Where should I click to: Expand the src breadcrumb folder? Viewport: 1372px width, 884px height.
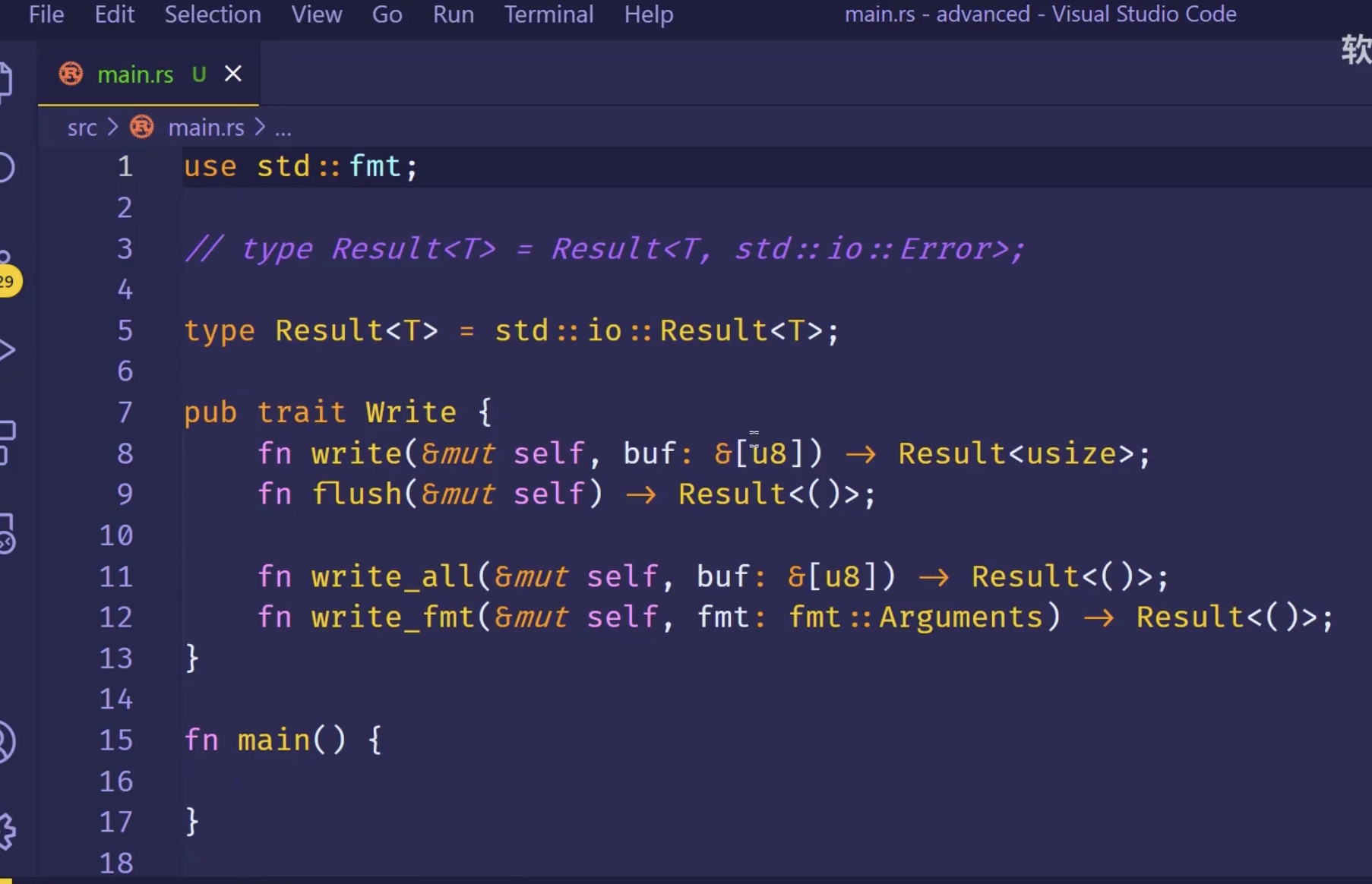click(82, 128)
